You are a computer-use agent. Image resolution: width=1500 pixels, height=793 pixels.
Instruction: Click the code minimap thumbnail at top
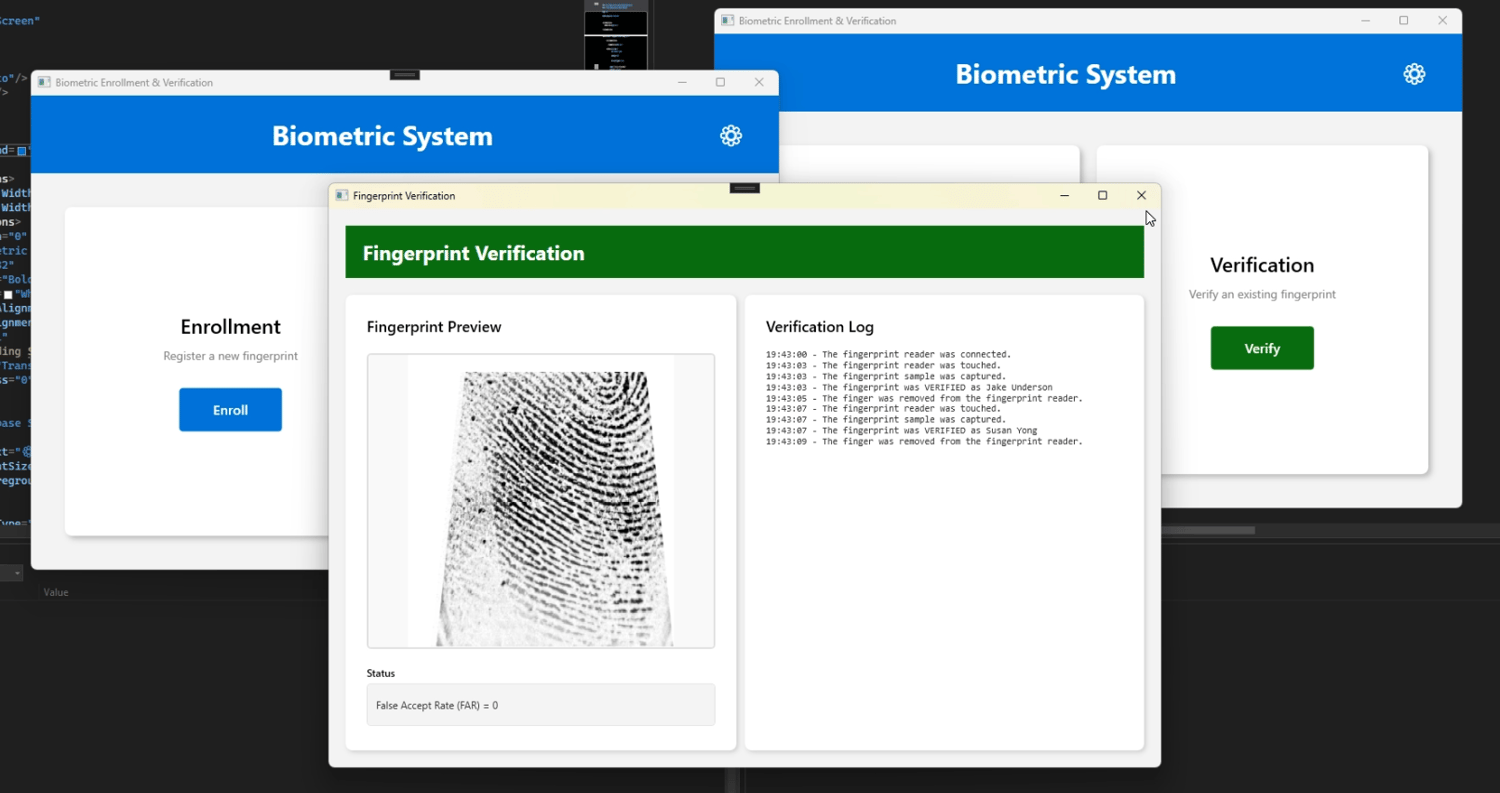coord(616,35)
